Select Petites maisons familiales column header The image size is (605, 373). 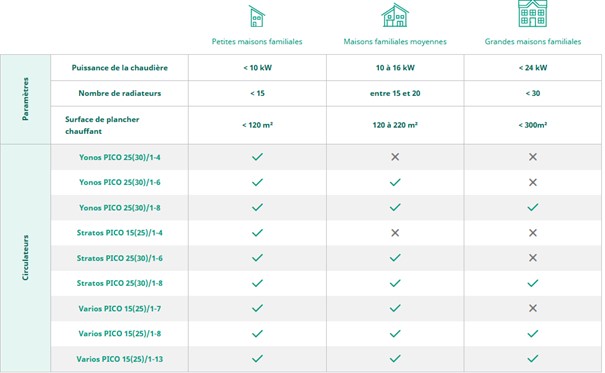pyautogui.click(x=257, y=42)
